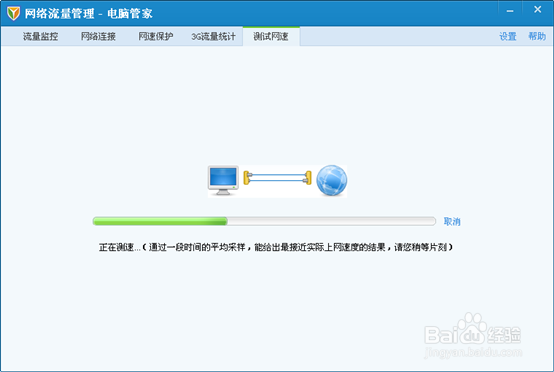Cancel the speed test with 取消
554x372 pixels.
pos(452,222)
